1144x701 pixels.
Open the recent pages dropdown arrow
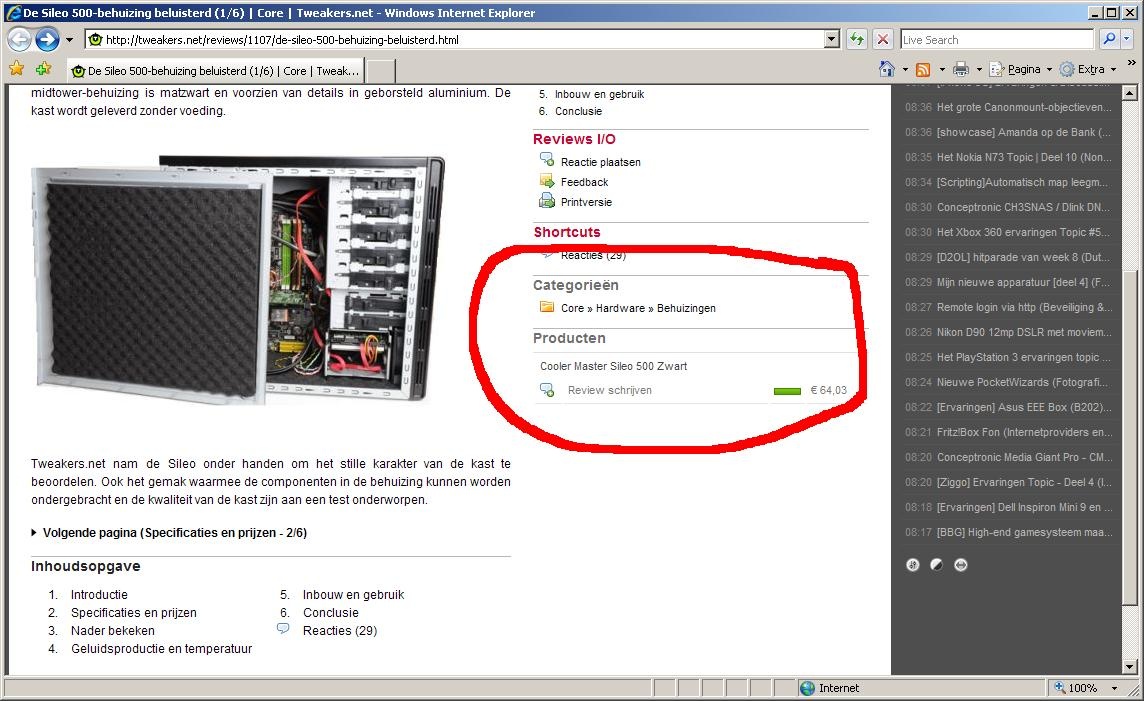69,40
